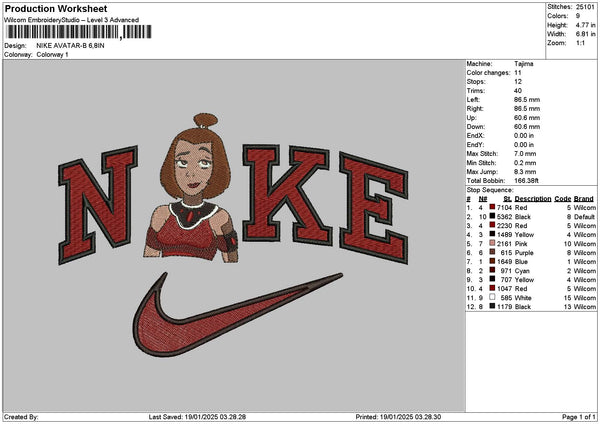Select the Wilcom EmbroideryStudio subtitle text
Screen dimensions: 600x424
pyautogui.click(x=72, y=20)
